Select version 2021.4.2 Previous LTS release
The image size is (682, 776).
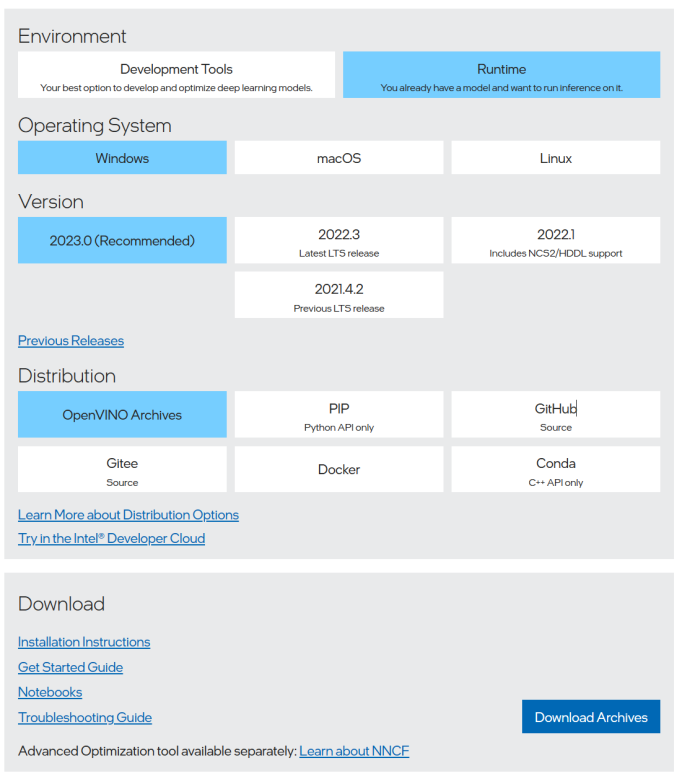click(339, 295)
